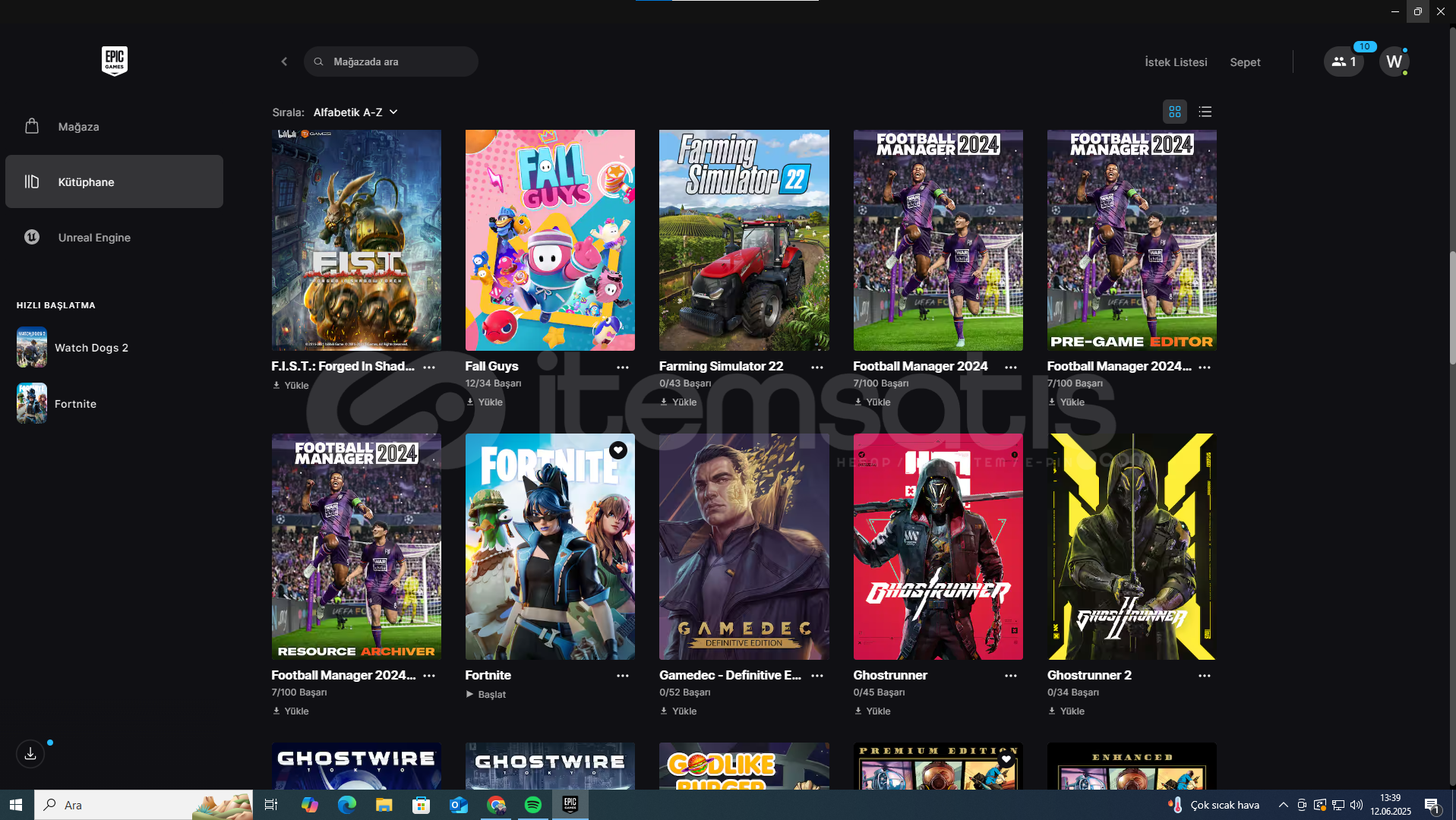
Task: Switch to list view
Action: coord(1205,112)
